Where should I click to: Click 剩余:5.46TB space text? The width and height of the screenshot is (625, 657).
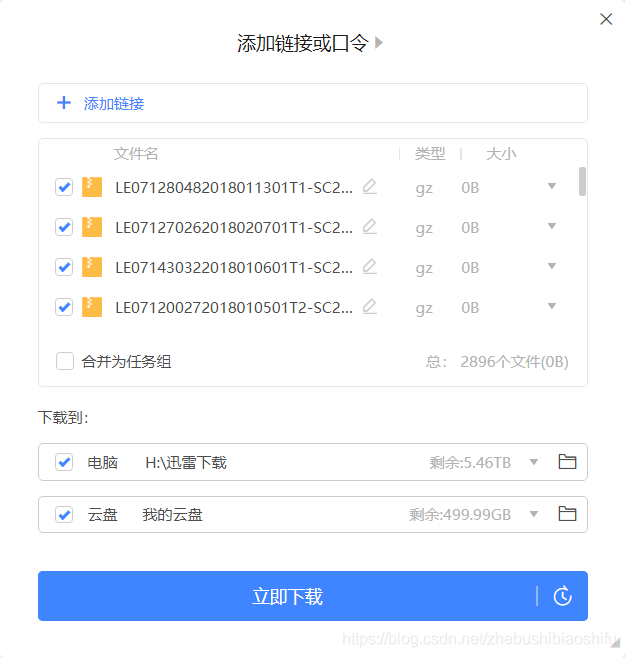pyautogui.click(x=470, y=463)
